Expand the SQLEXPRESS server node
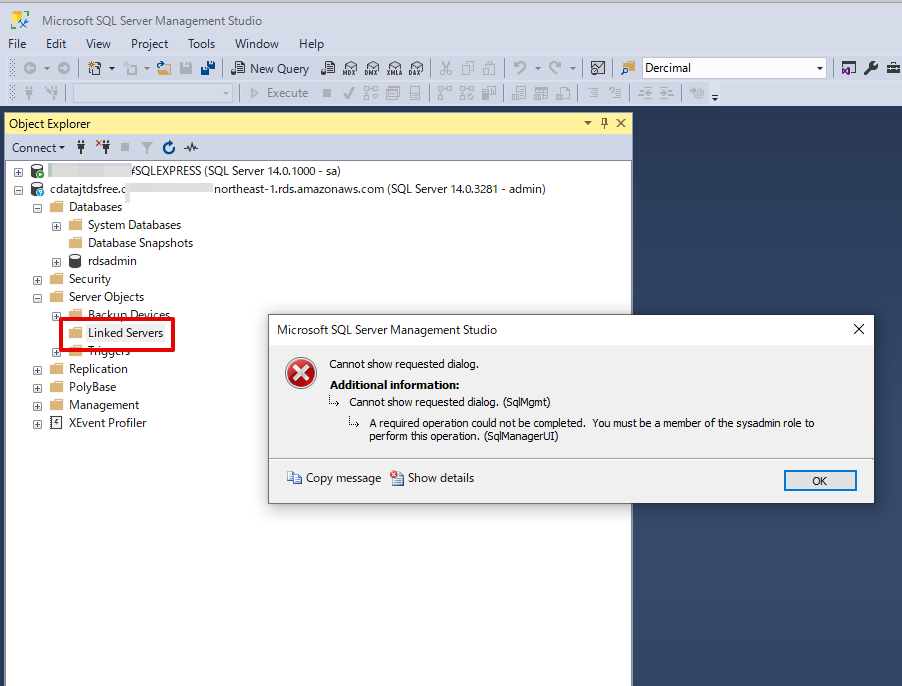The width and height of the screenshot is (902, 686). (18, 172)
